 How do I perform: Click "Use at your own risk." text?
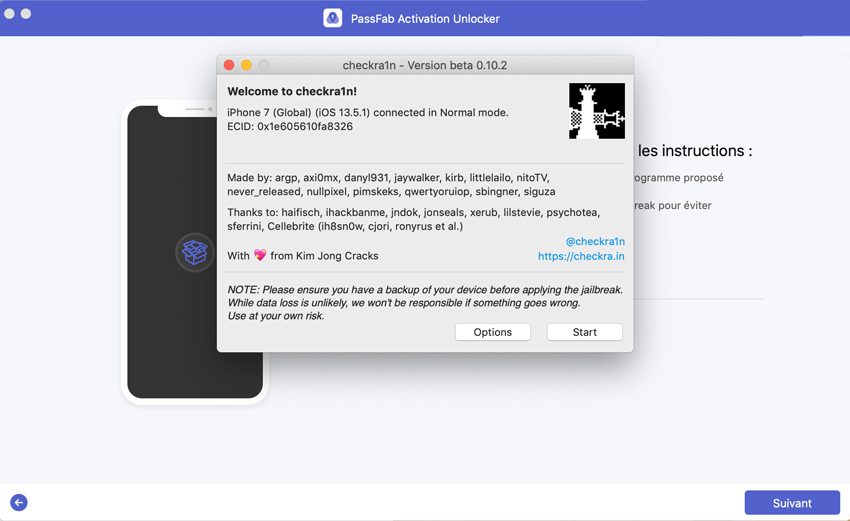click(276, 316)
